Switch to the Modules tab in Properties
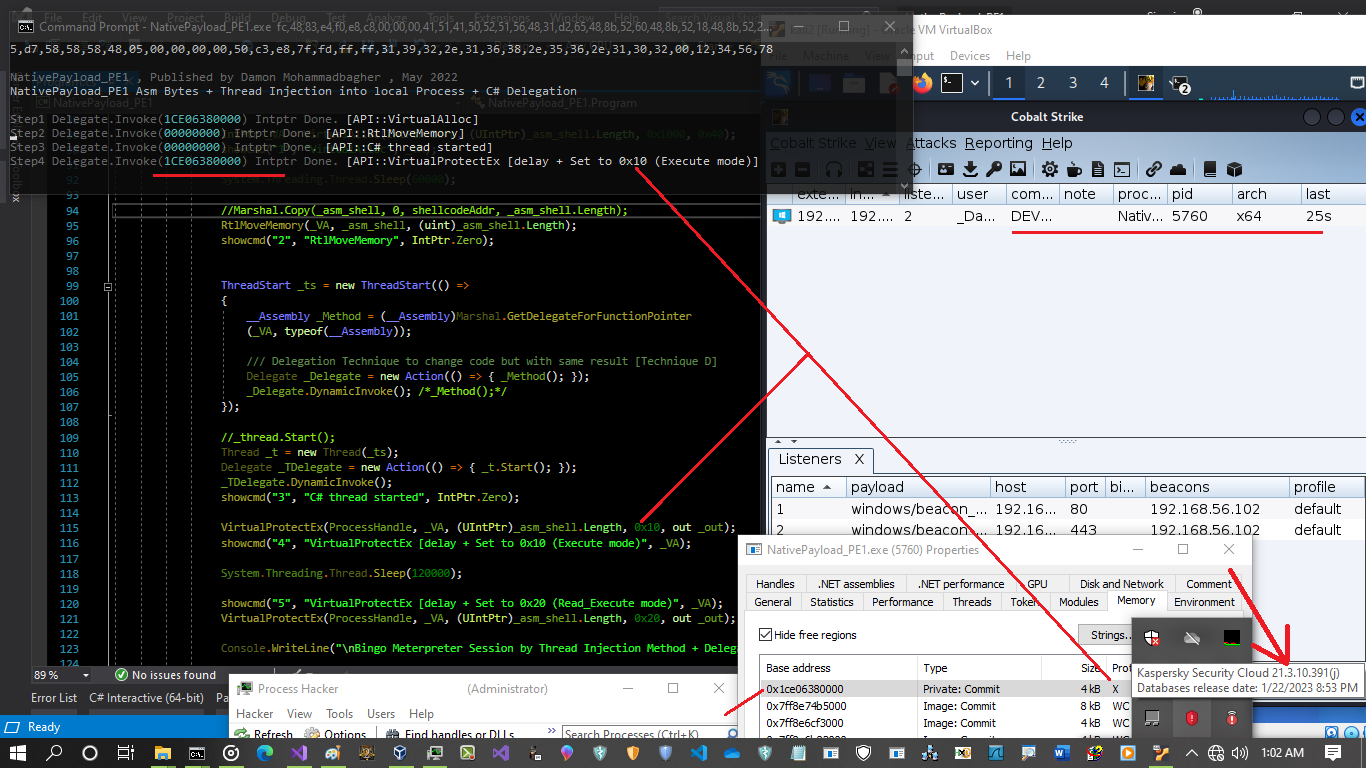The image size is (1366, 768). click(1078, 602)
